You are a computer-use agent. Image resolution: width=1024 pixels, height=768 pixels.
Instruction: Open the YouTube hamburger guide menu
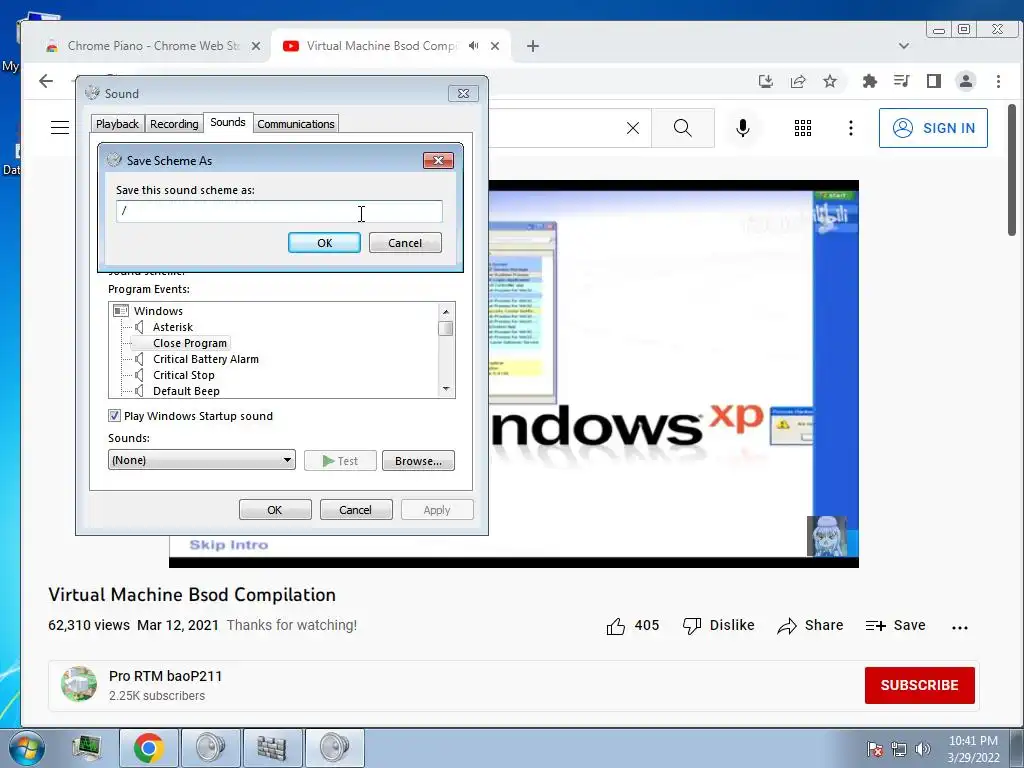click(x=60, y=127)
